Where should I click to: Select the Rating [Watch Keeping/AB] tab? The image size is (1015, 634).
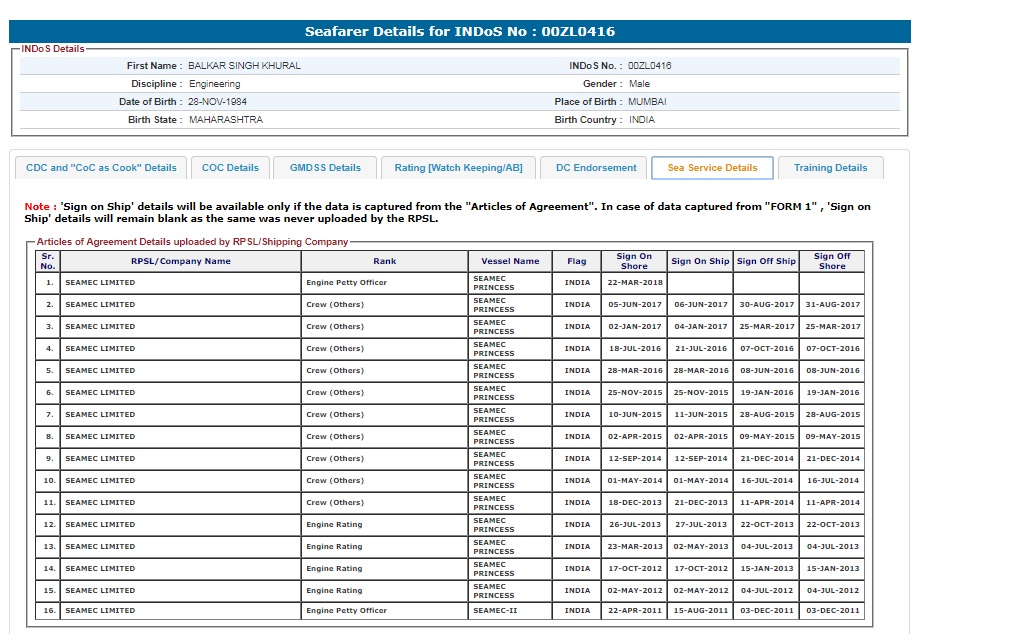[458, 168]
